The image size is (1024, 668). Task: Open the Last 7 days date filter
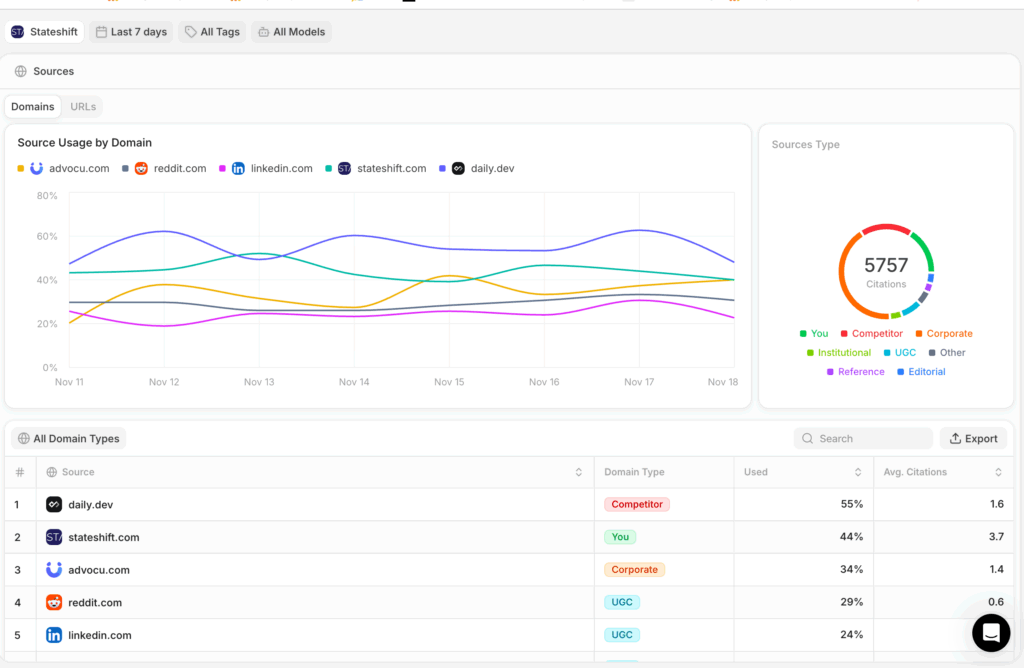[131, 31]
